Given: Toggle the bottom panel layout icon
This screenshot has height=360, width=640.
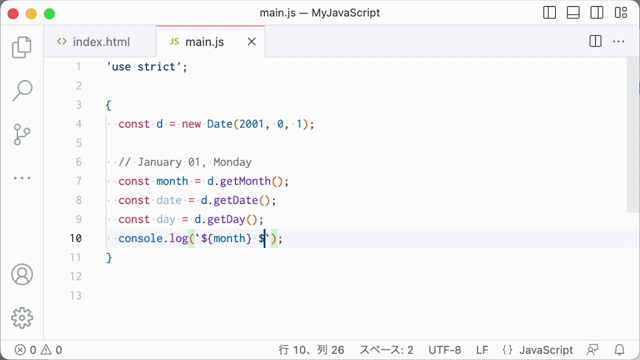Looking at the screenshot, I should 573,13.
